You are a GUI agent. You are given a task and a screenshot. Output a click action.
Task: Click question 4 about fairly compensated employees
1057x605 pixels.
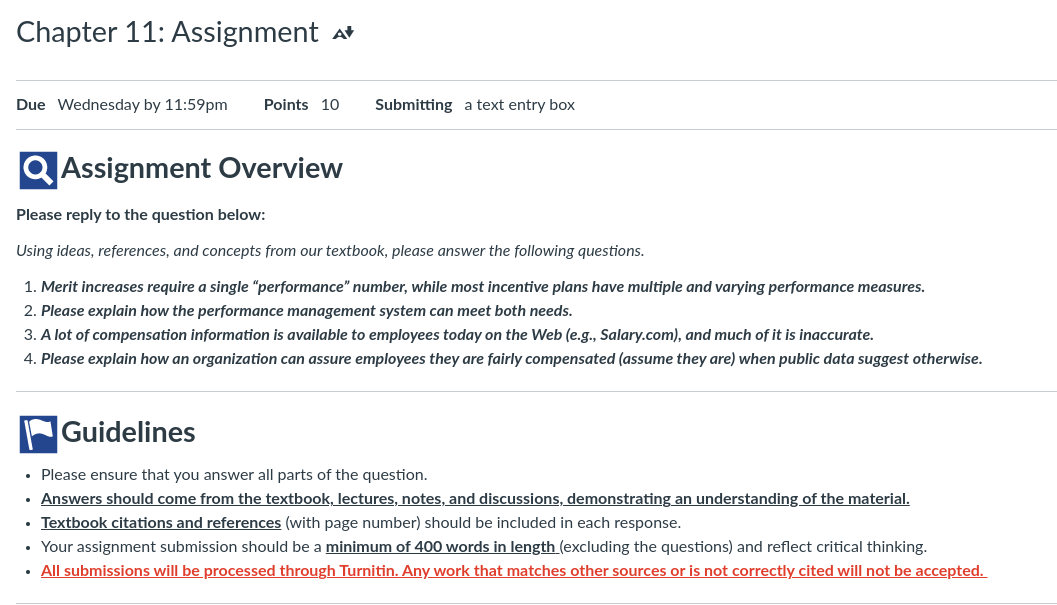pyautogui.click(x=512, y=359)
